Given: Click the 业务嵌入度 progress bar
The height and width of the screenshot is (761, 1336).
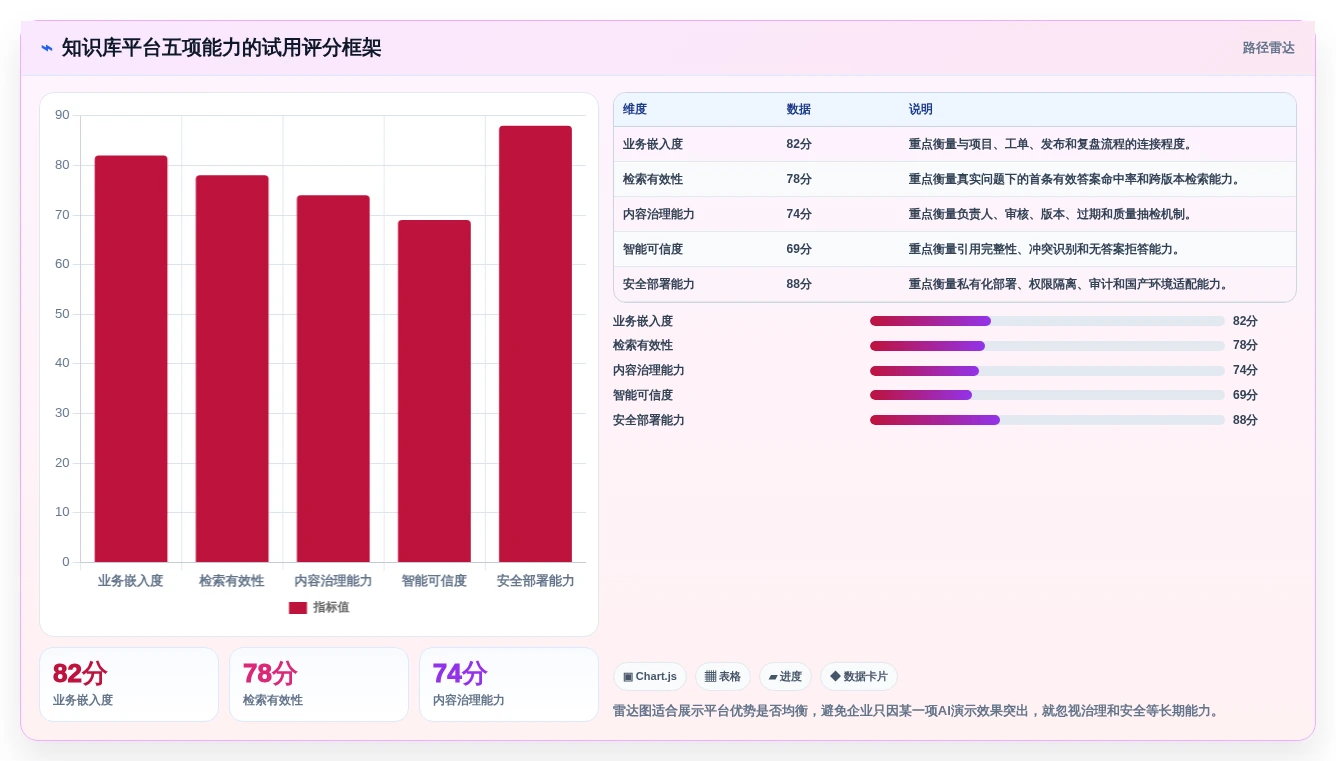Looking at the screenshot, I should point(1047,321).
